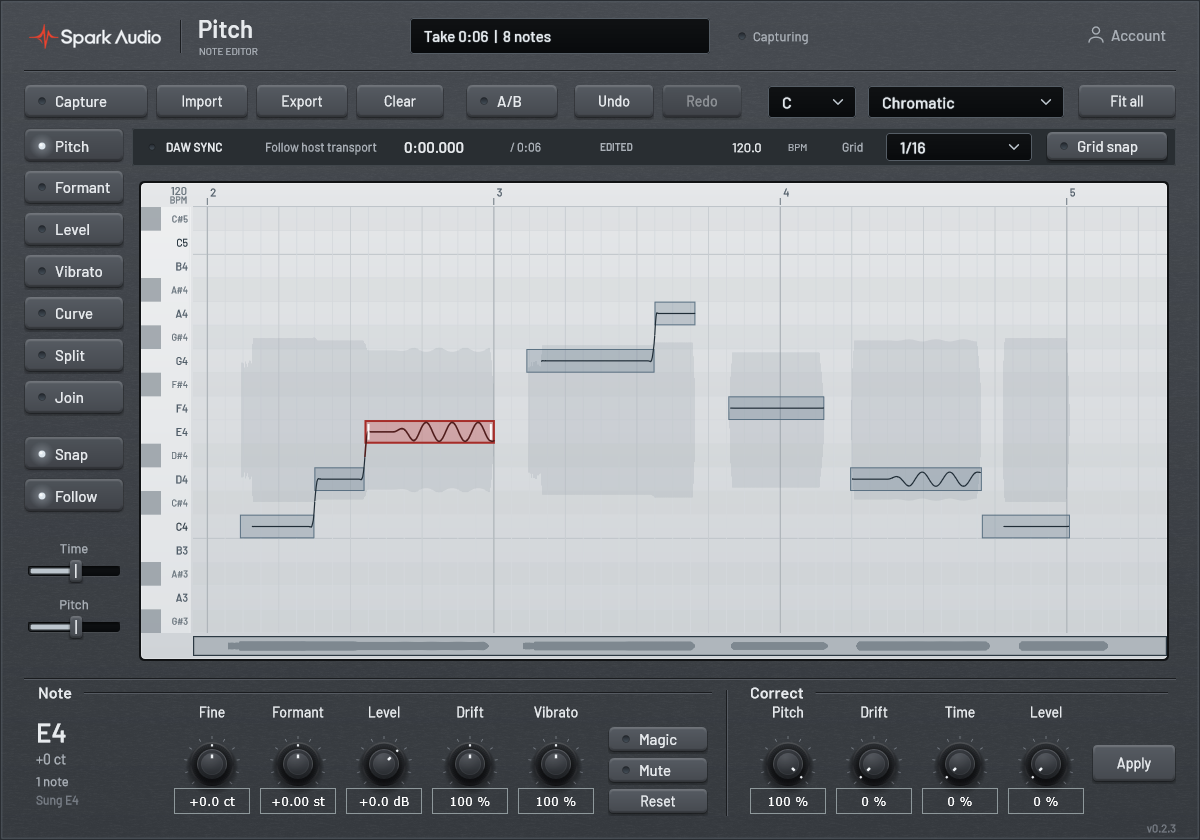Select the A4 note block
The width and height of the screenshot is (1200, 840).
[x=675, y=313]
